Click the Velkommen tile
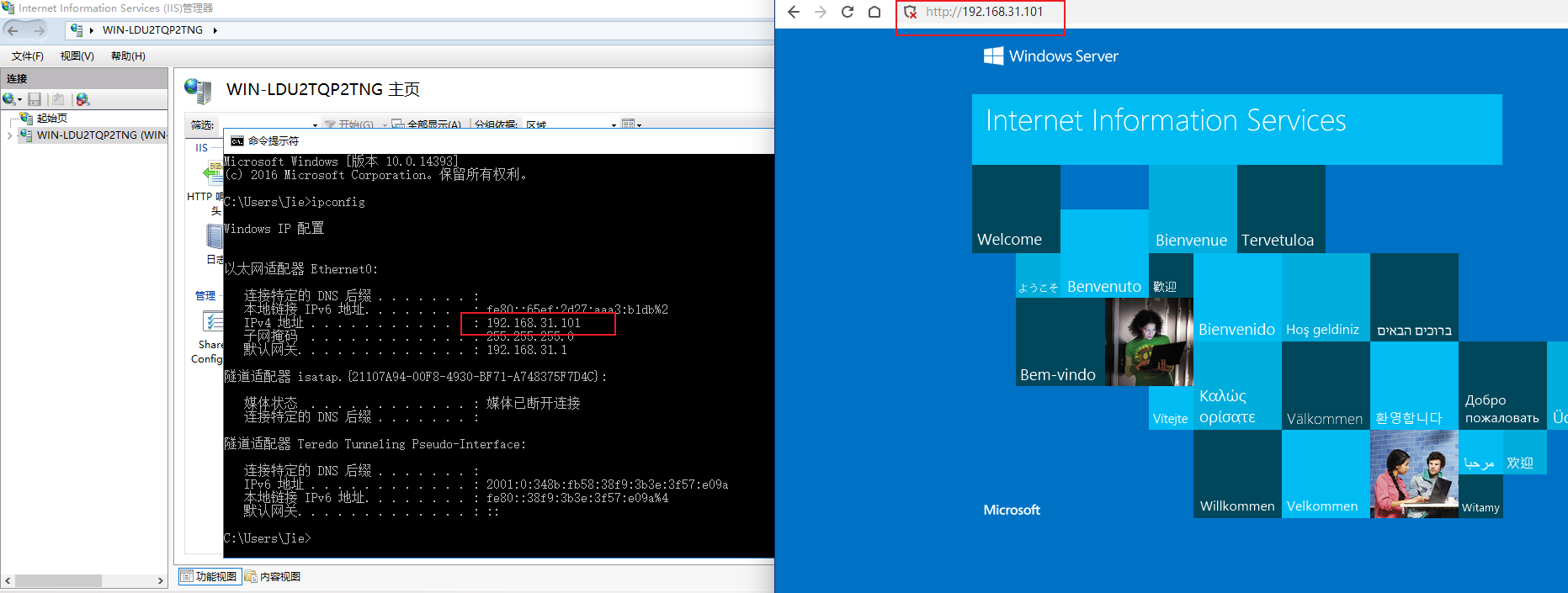 [1326, 474]
